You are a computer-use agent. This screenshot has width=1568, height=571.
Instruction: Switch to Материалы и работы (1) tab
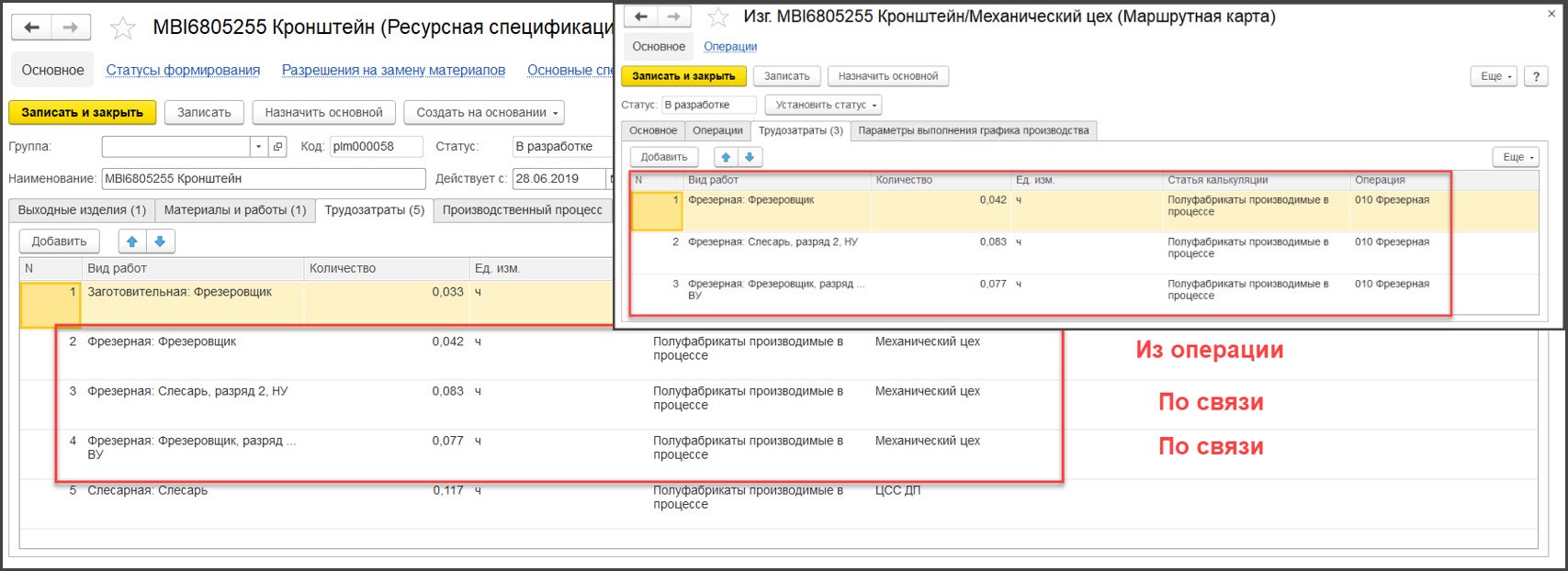[x=234, y=210]
